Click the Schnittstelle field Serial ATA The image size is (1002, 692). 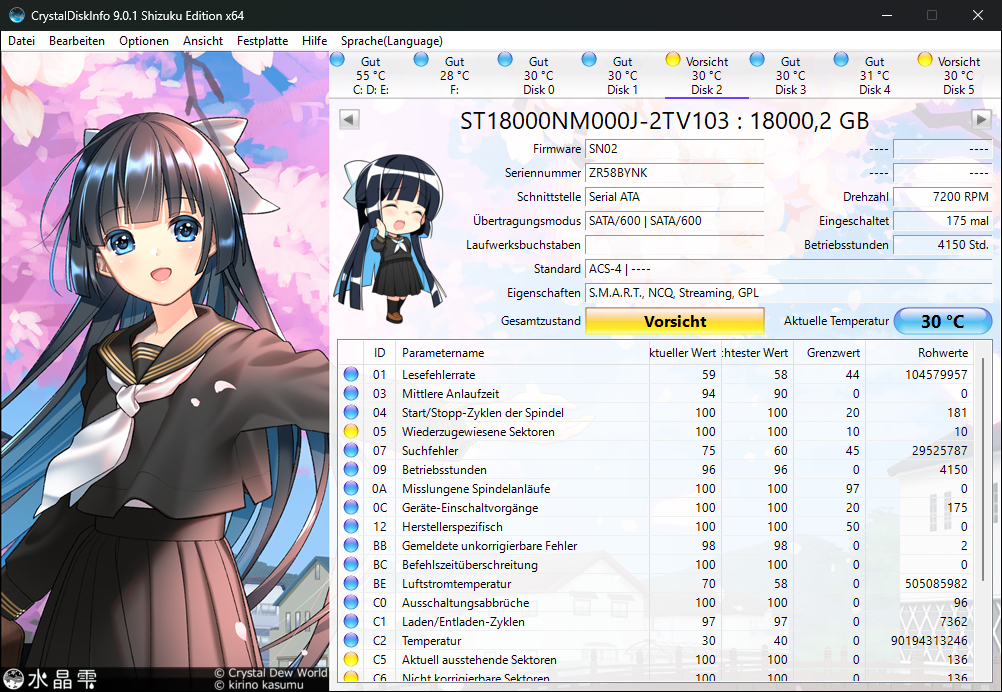point(674,197)
